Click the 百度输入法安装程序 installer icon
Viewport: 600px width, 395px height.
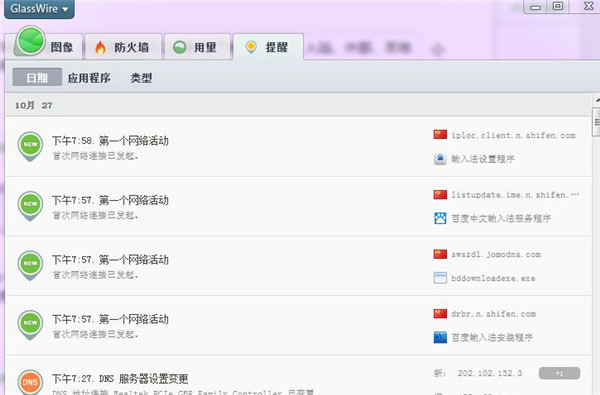440,337
